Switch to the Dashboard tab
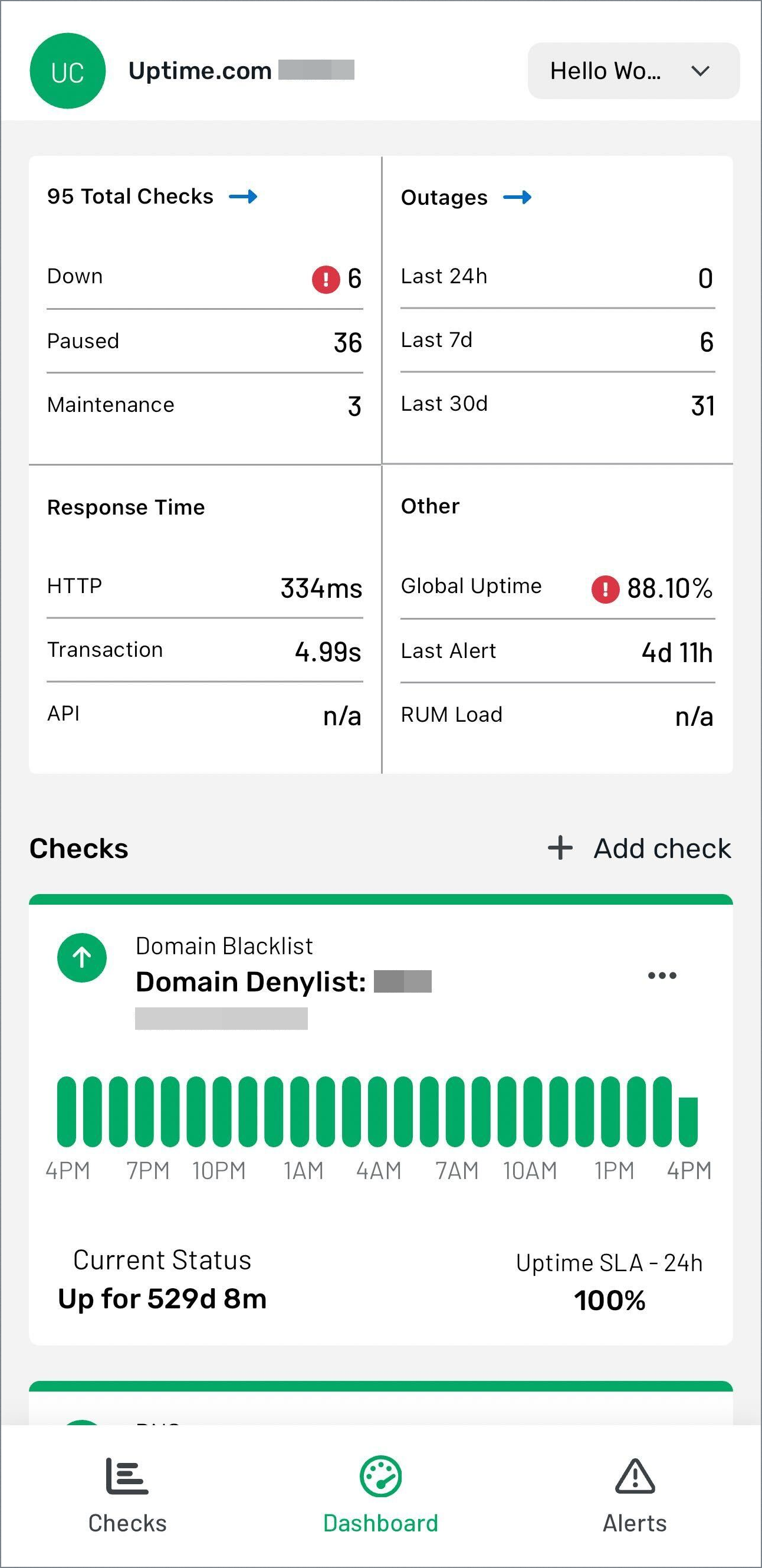The width and height of the screenshot is (762, 1568). tap(380, 1494)
